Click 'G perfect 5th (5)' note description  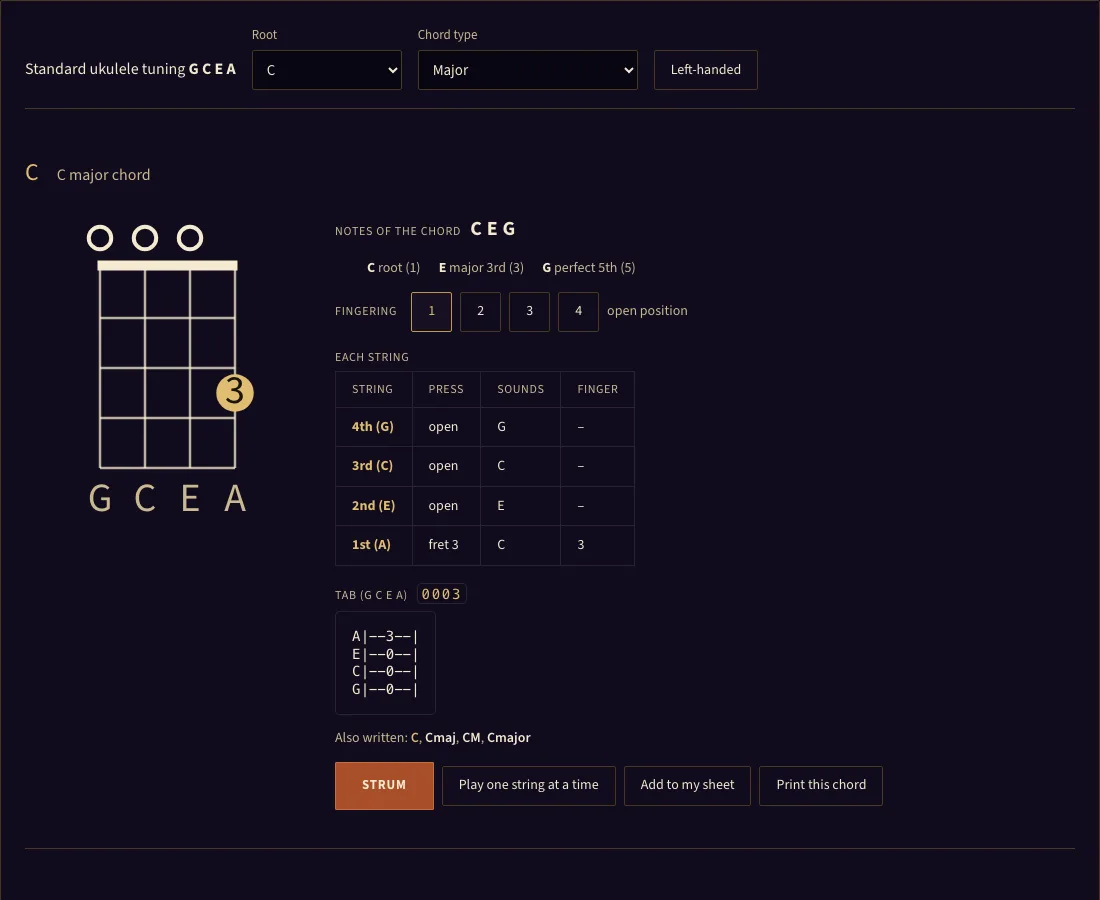point(589,268)
